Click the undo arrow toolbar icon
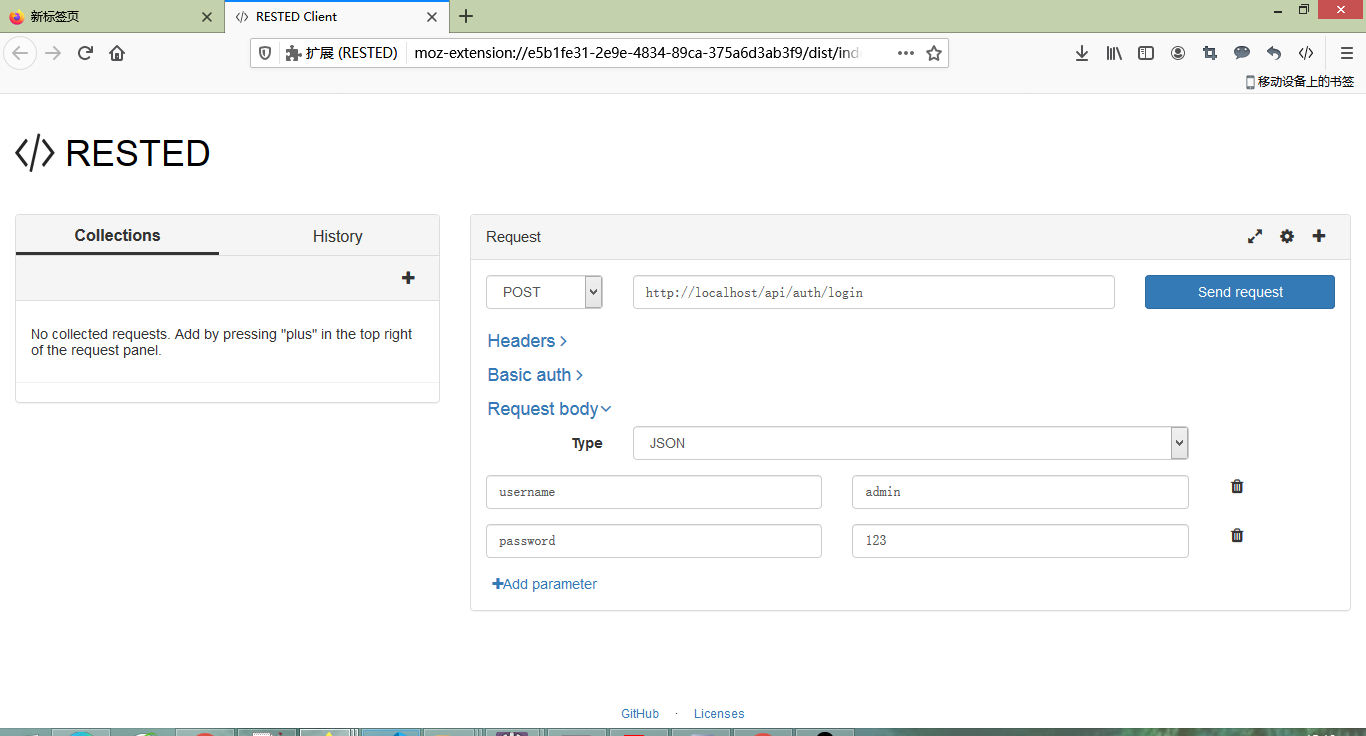1366x736 pixels. point(1274,53)
